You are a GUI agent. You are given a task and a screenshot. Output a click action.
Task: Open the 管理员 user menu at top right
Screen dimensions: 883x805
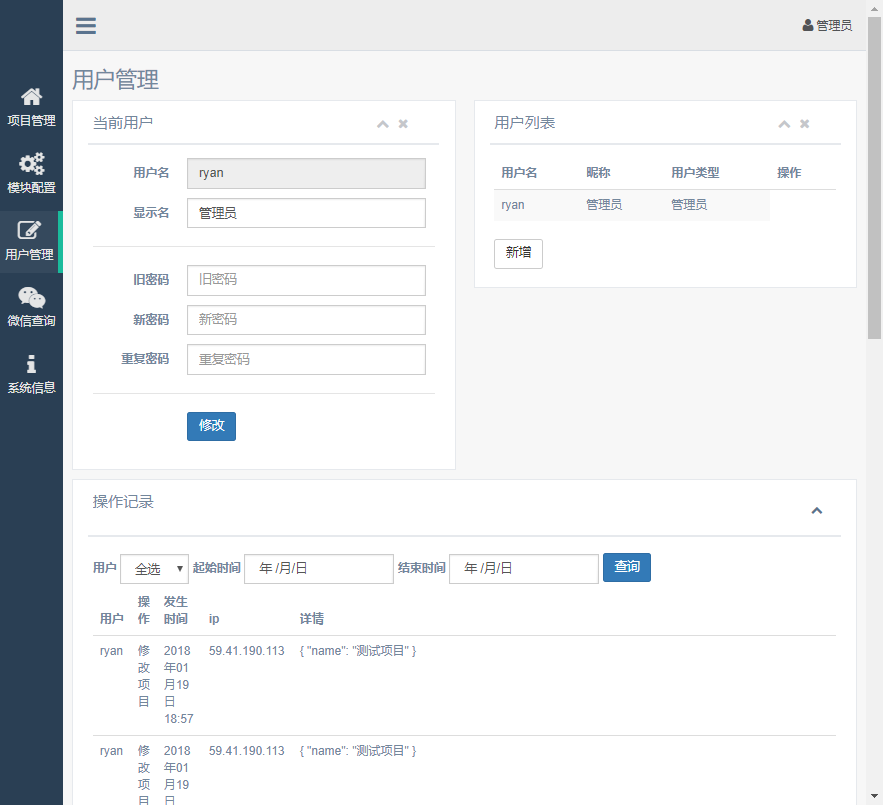pos(827,26)
